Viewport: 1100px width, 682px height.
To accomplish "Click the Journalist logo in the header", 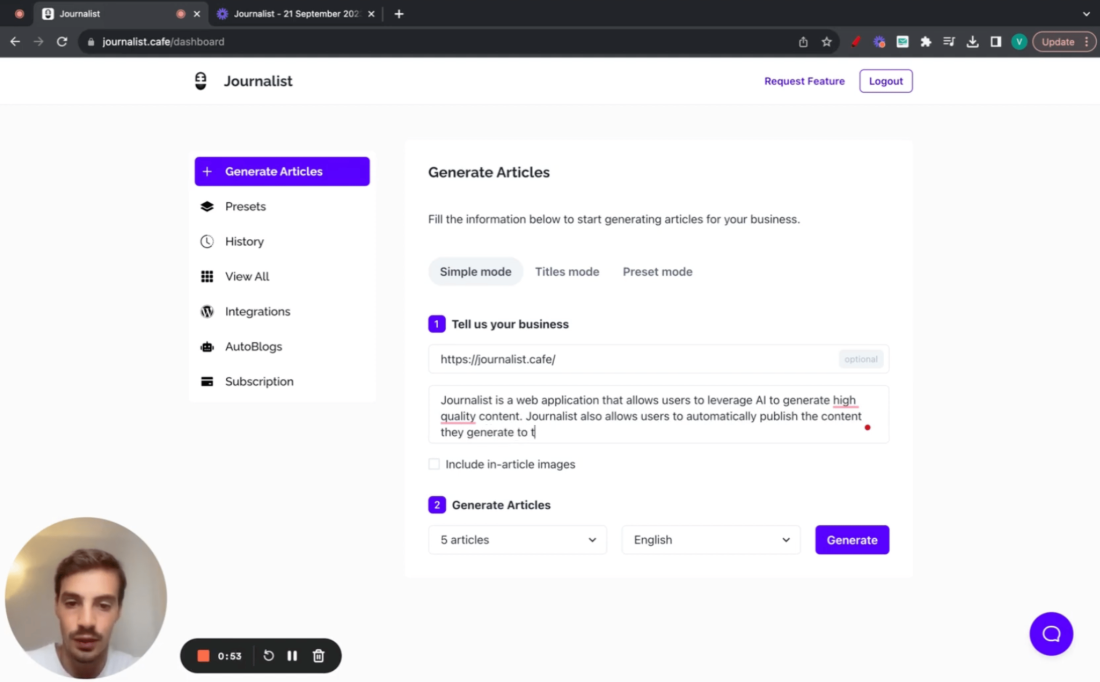I will coord(242,81).
